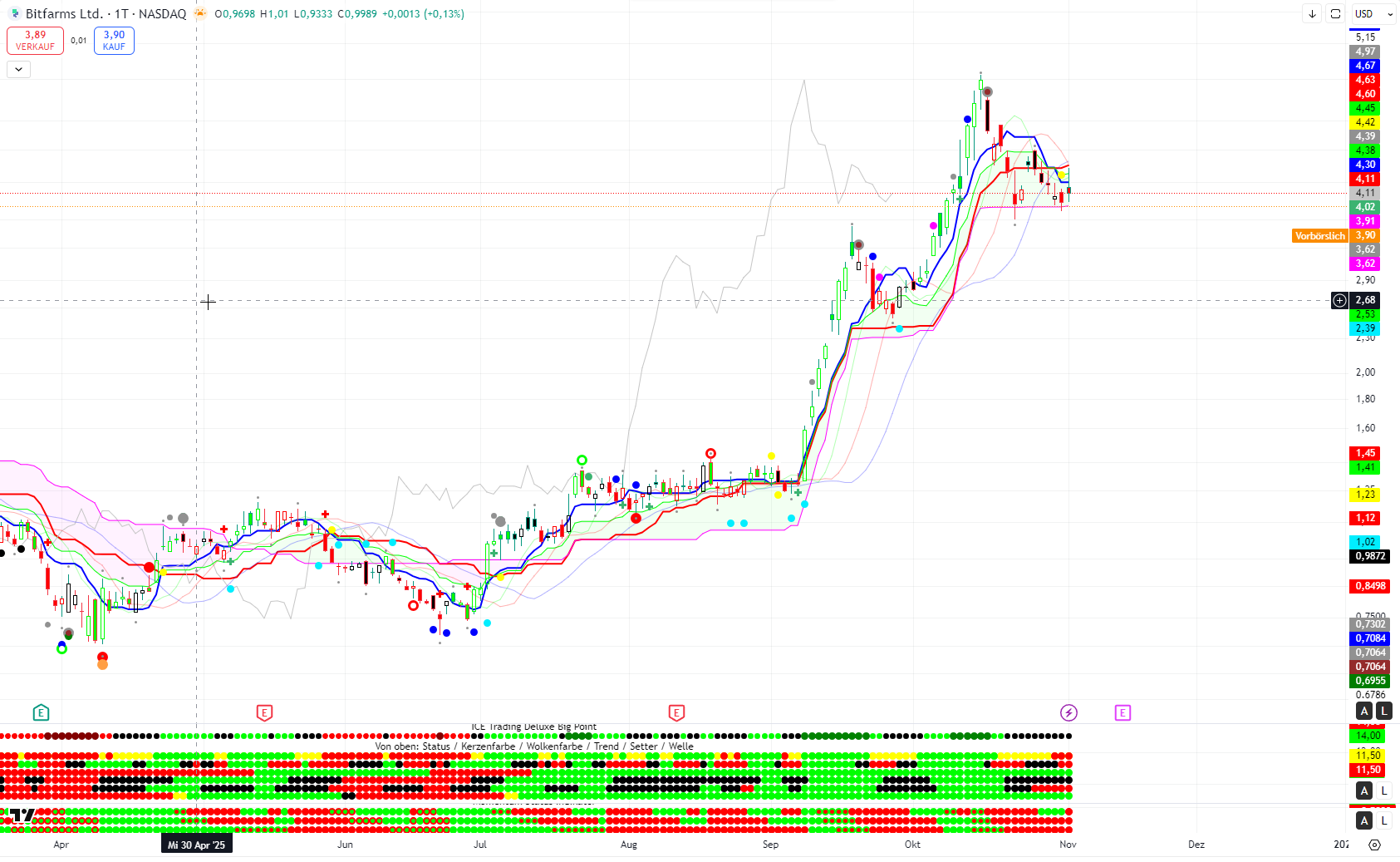Image resolution: width=1400 pixels, height=862 pixels.
Task: Click the red 3,89 VERKAUF button
Action: coord(35,40)
